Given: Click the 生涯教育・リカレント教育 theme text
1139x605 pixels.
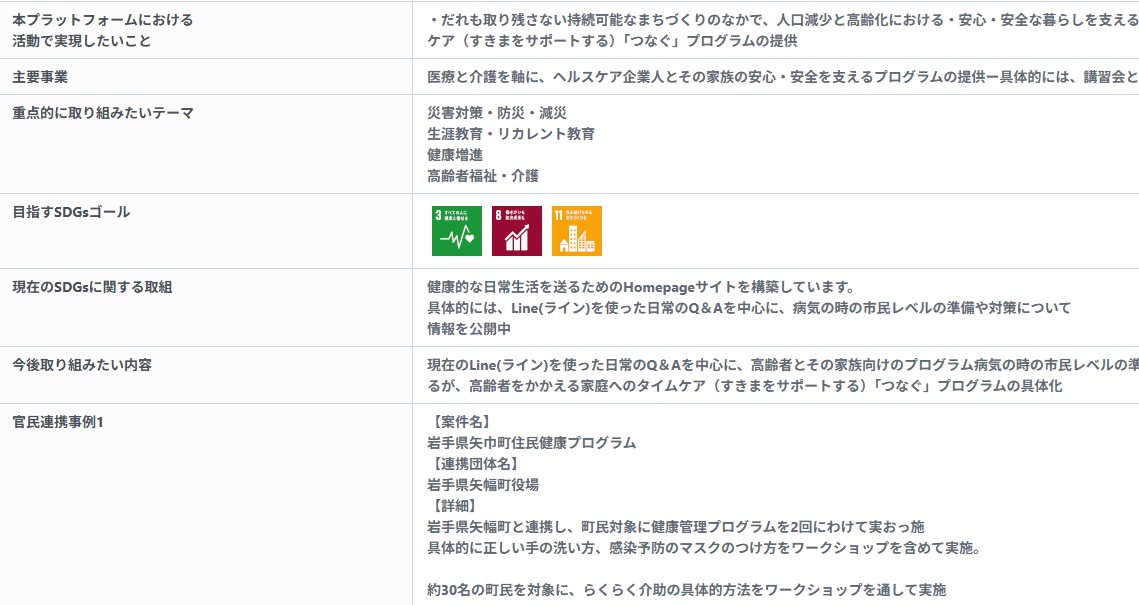Looking at the screenshot, I should tap(511, 134).
